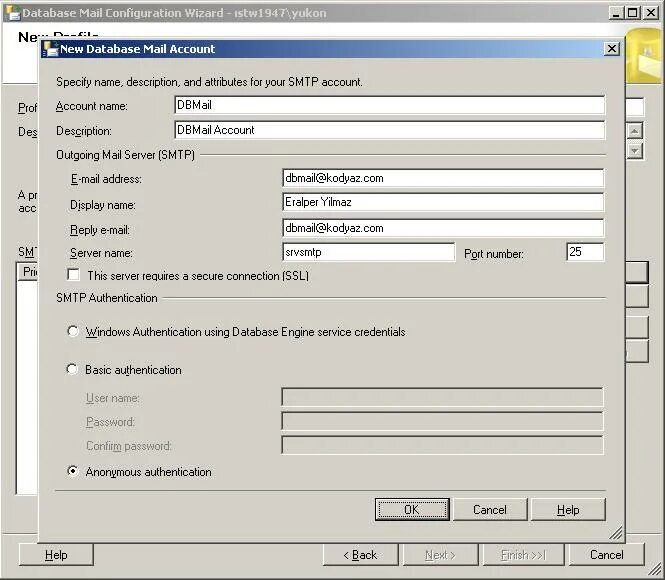This screenshot has height=580, width=665.
Task: Click the Database Mail Configuration Wizard title icon
Action: pyautogui.click(x=13, y=13)
